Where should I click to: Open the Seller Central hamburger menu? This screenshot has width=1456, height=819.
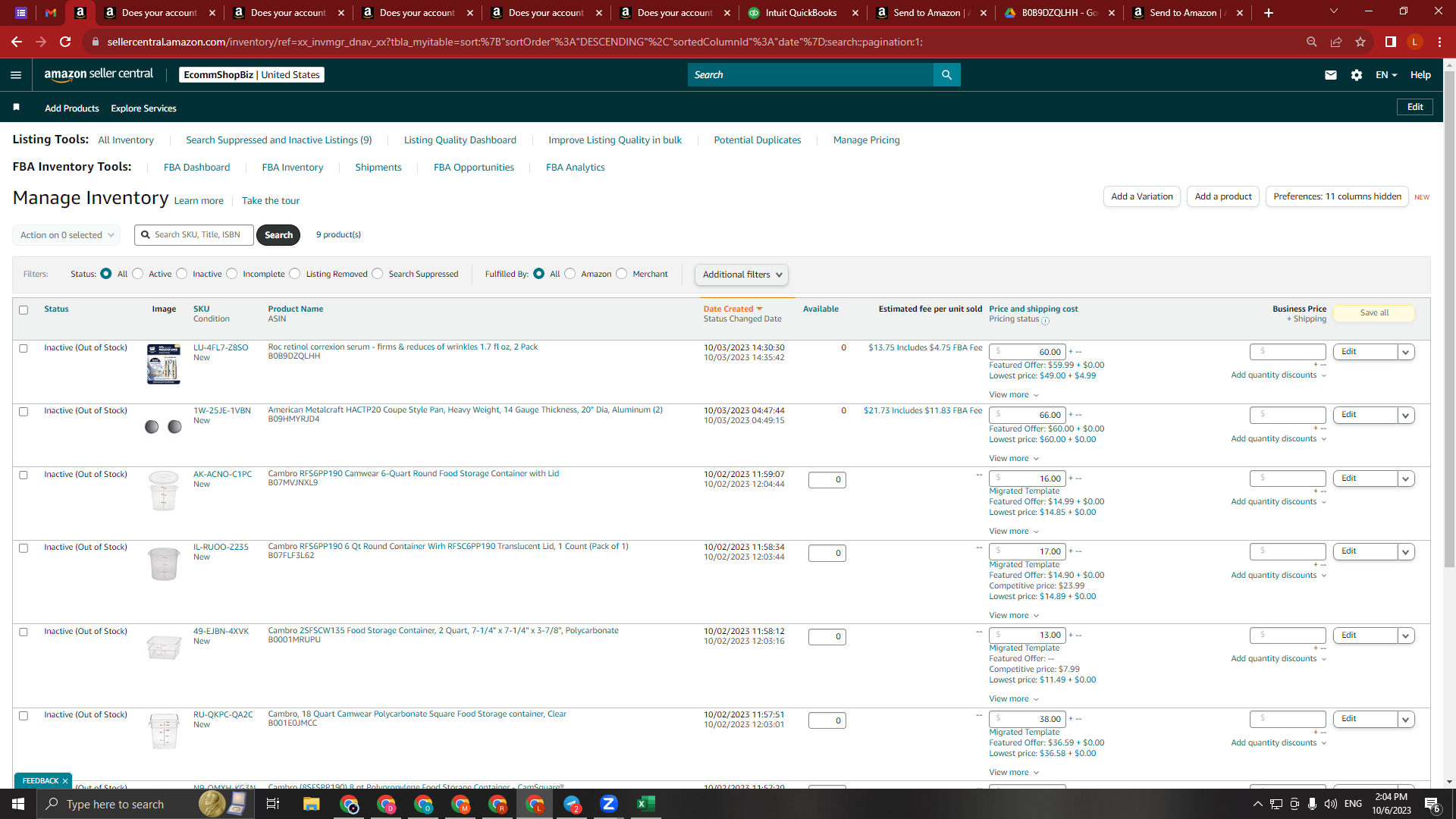(16, 74)
